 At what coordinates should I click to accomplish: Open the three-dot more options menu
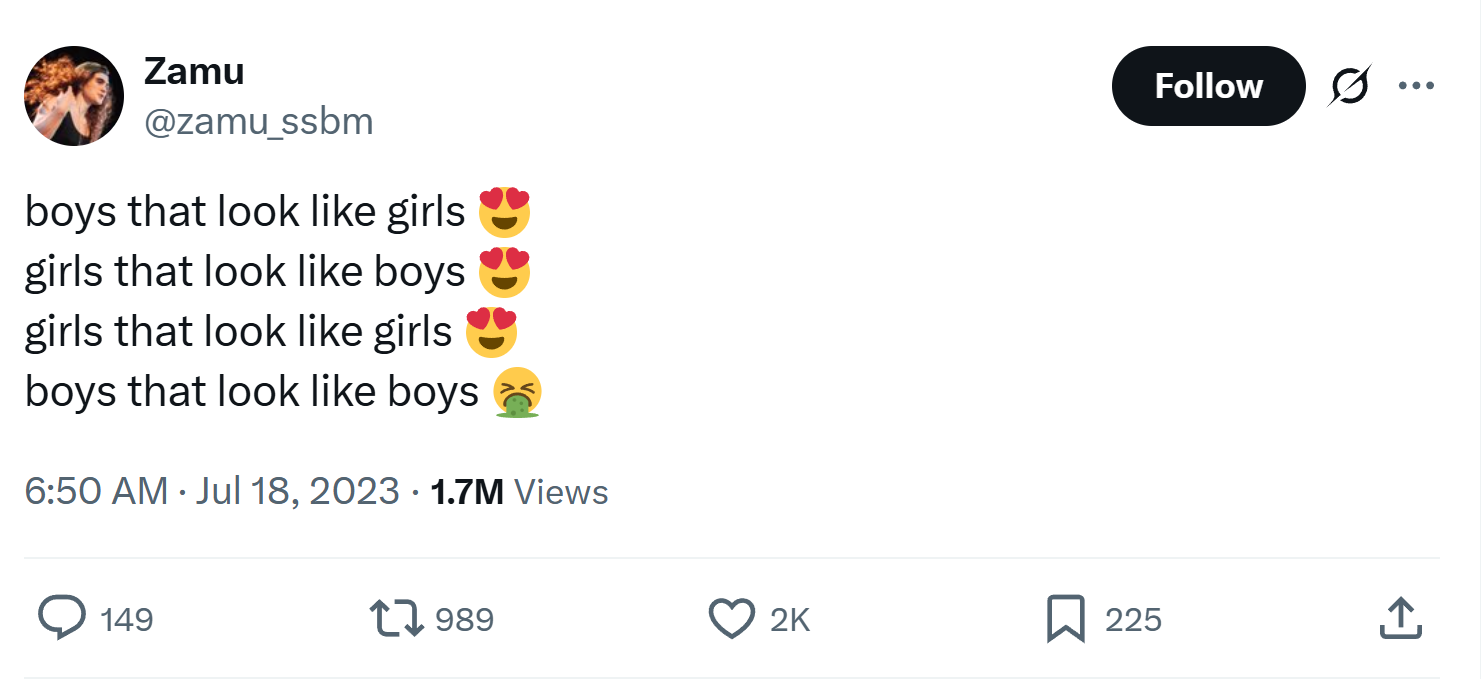point(1416,86)
